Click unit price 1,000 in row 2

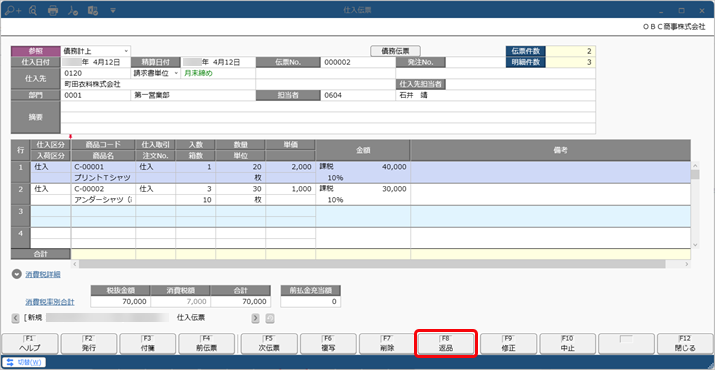coord(290,189)
